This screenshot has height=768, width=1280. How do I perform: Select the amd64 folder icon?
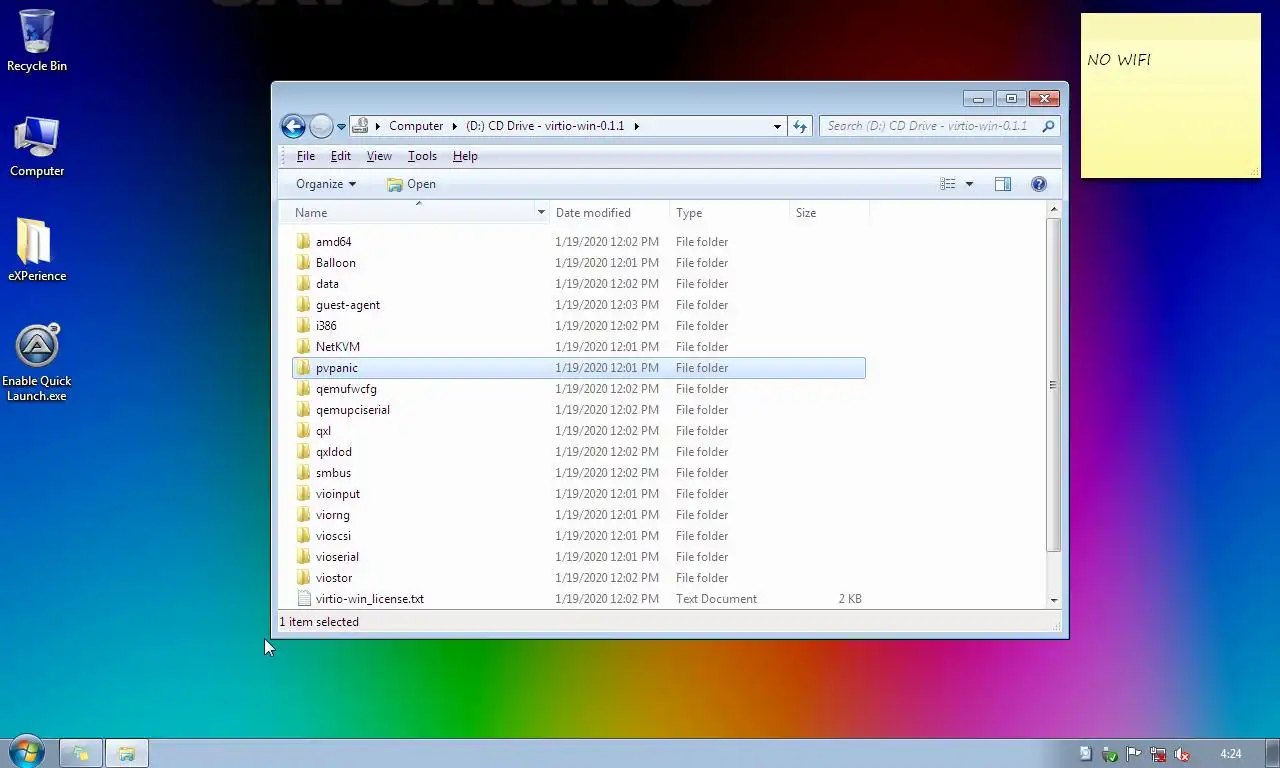[304, 242]
